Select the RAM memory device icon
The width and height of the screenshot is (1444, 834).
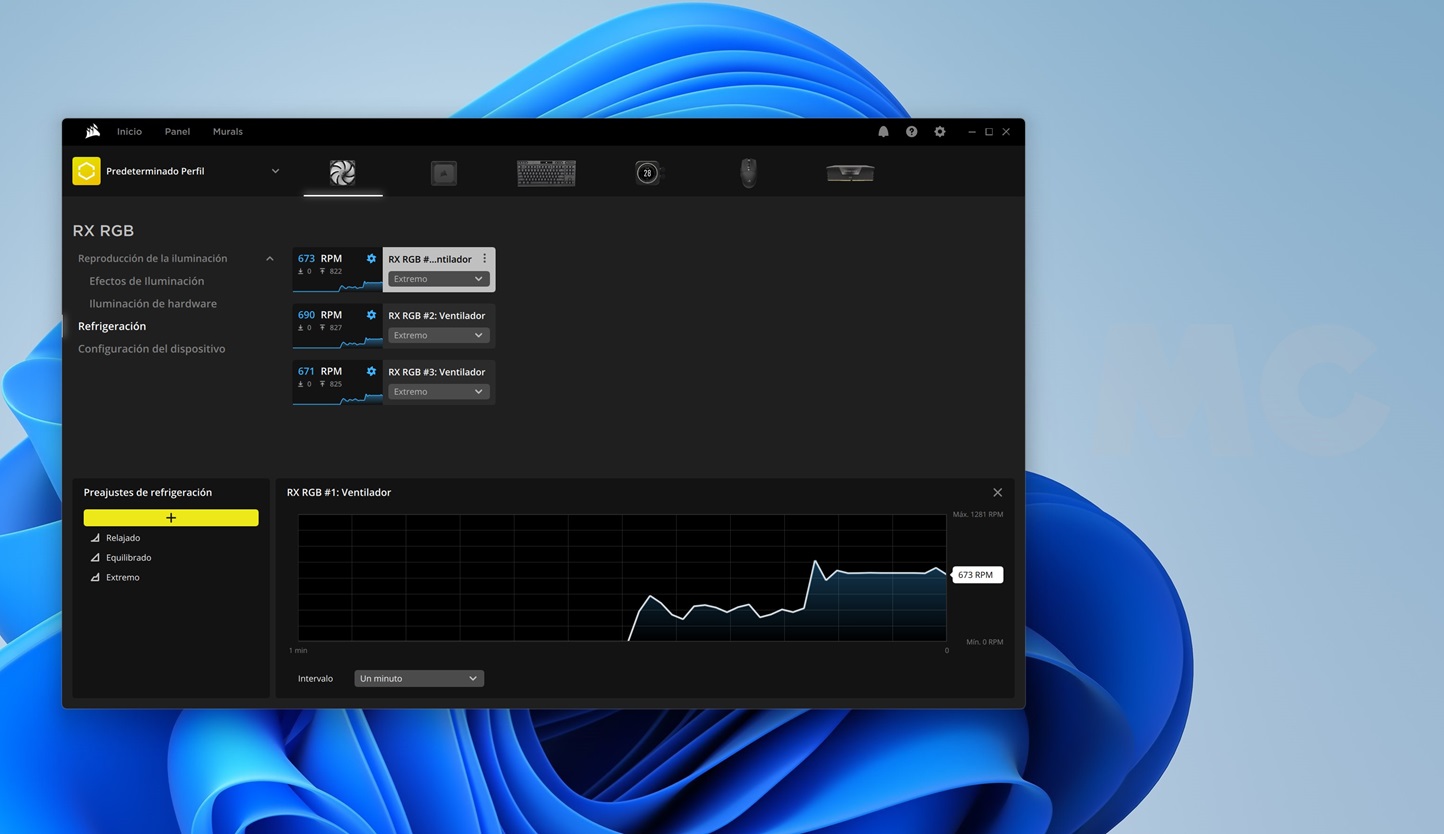[850, 173]
